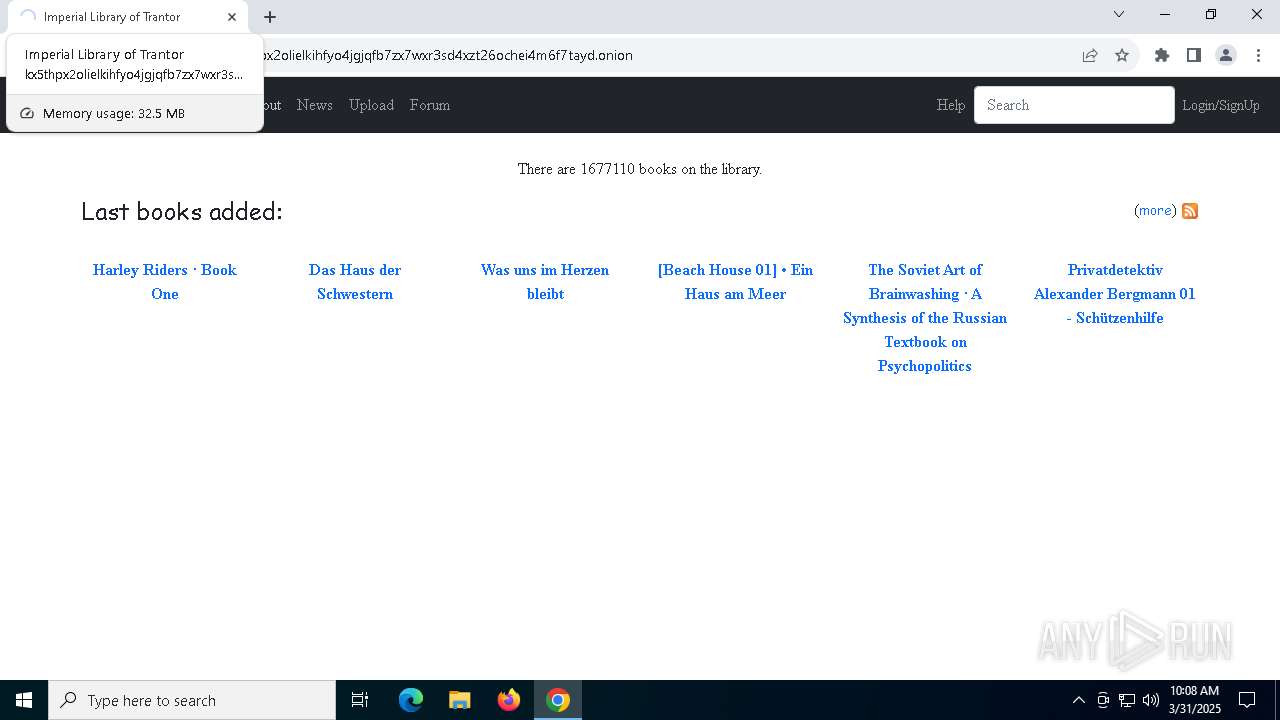Open the Extensions puzzle icon

(x=1162, y=55)
